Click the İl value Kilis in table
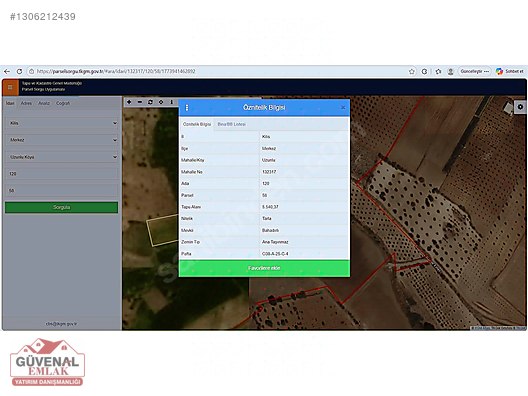Viewport: 528px width, 396px height. (266, 137)
